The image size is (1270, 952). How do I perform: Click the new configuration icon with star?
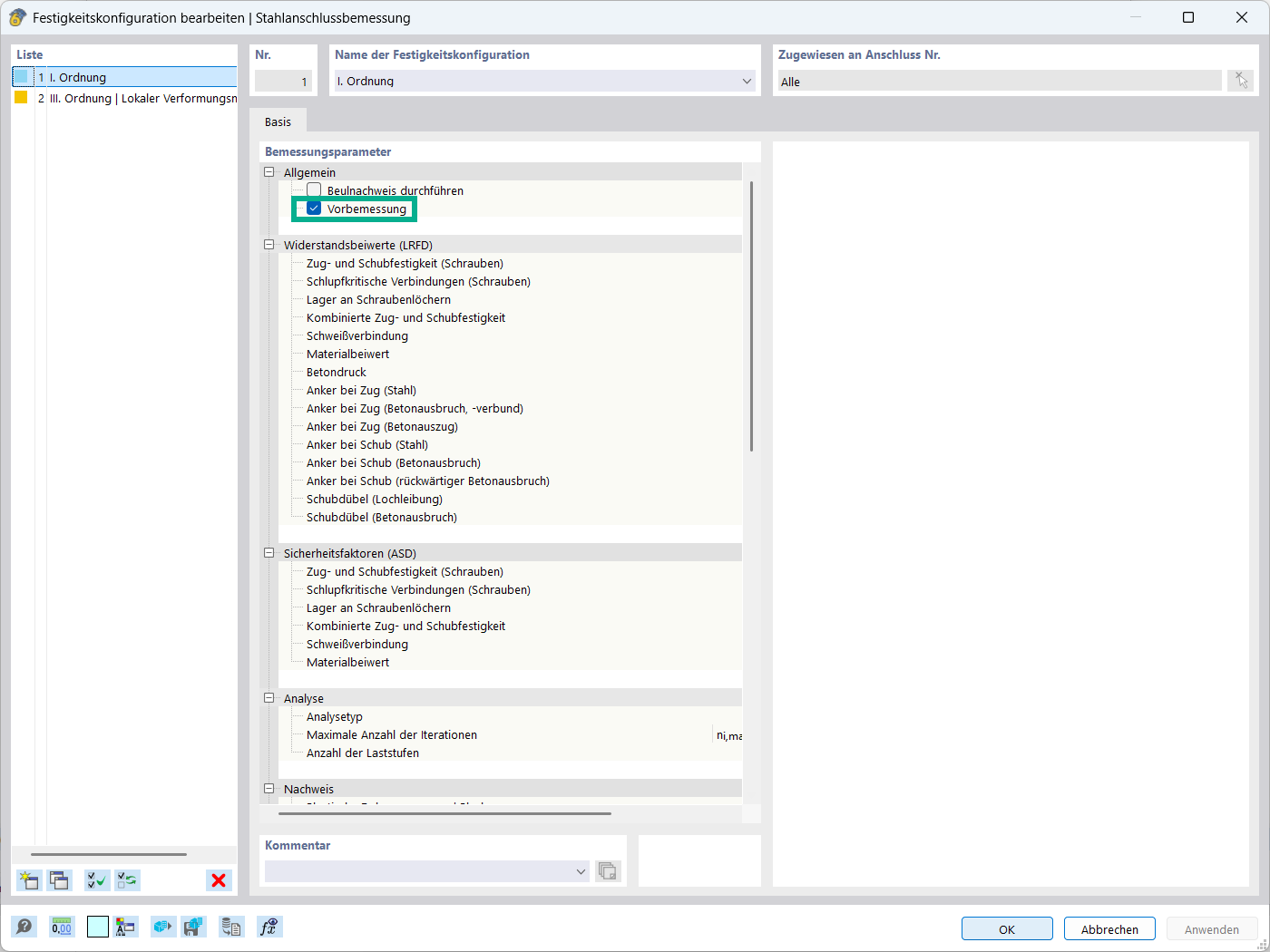click(x=29, y=880)
